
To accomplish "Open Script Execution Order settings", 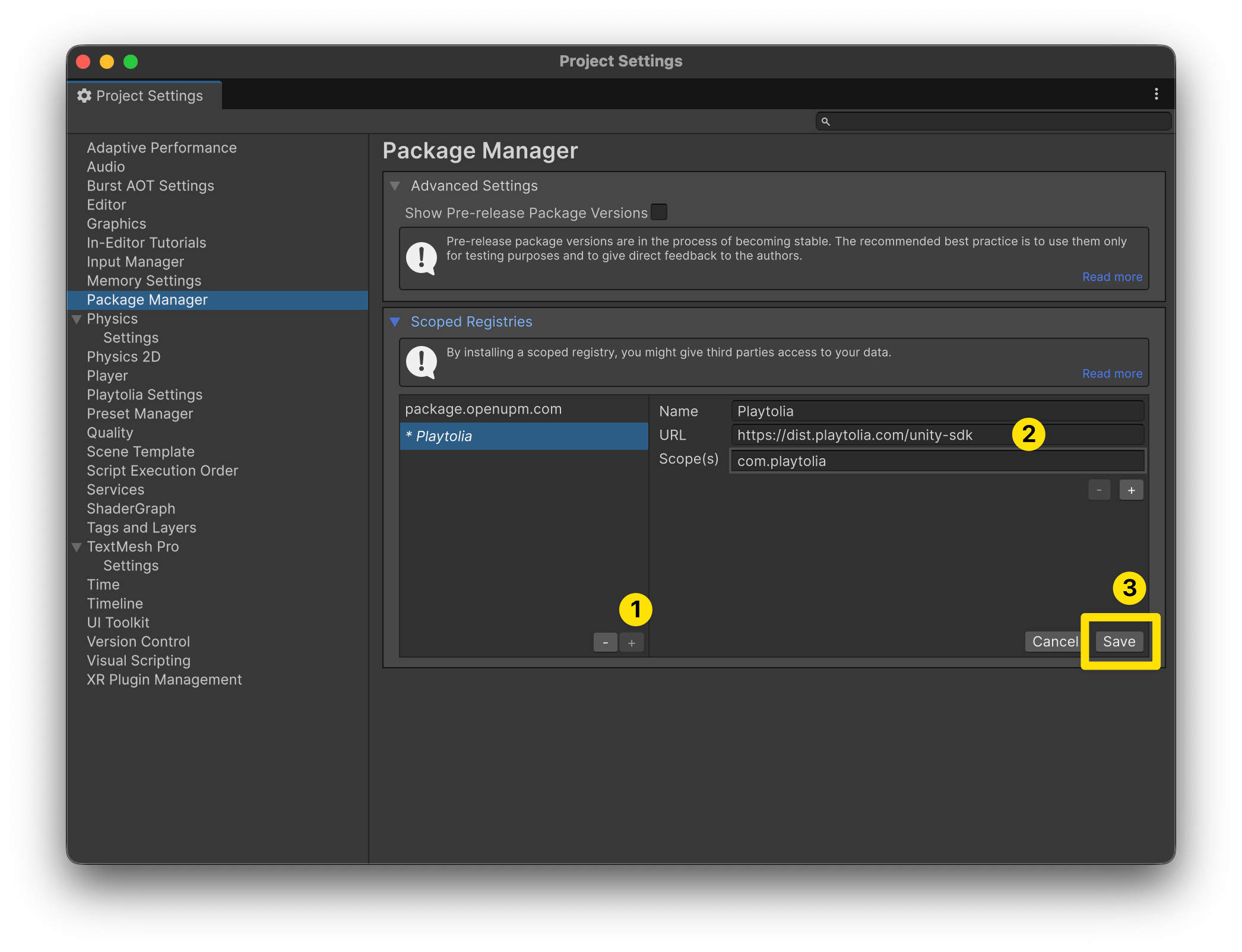I will [162, 471].
